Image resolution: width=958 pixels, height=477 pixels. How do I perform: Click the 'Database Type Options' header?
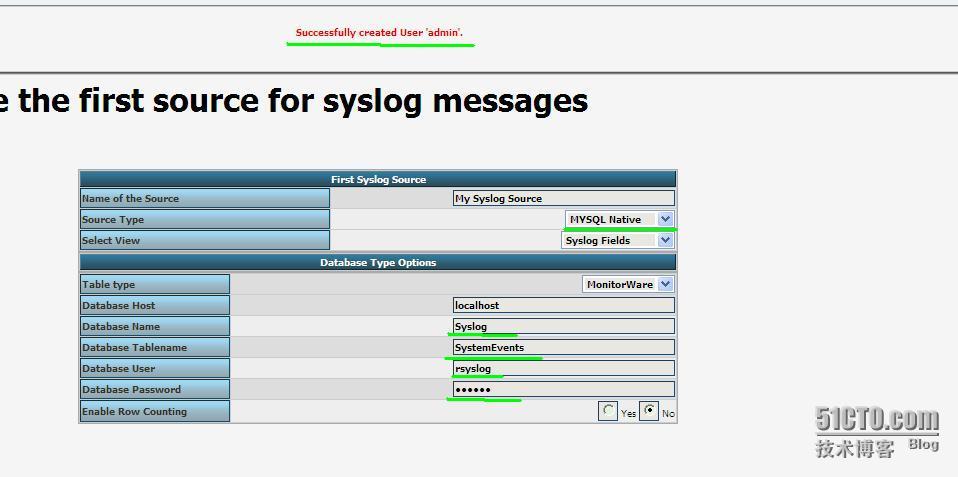point(378,262)
